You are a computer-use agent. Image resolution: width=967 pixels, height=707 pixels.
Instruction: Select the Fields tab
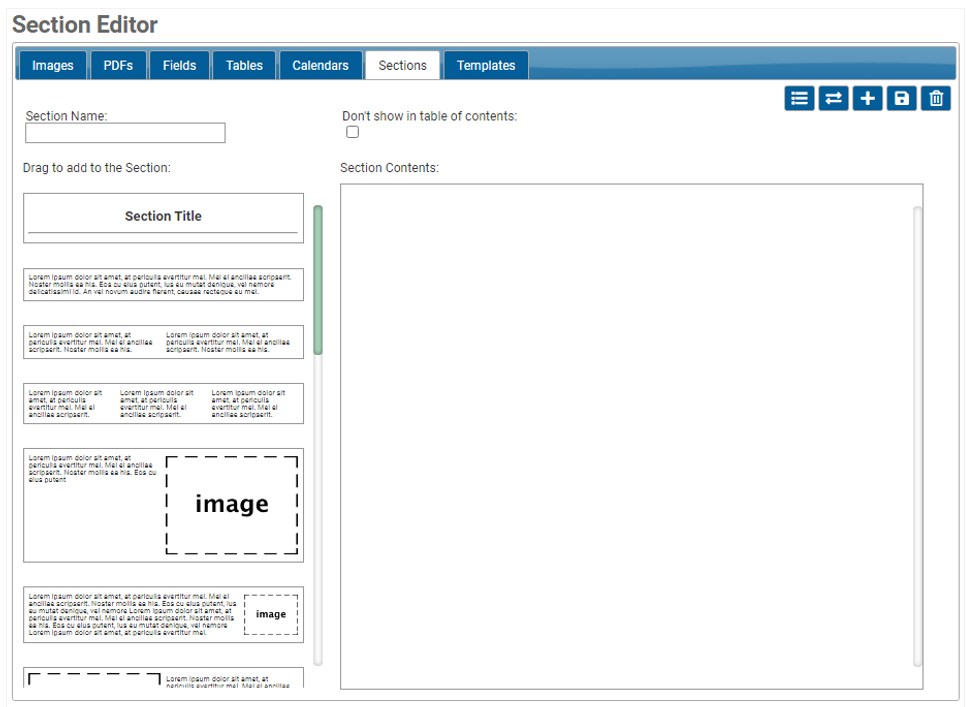tap(179, 64)
